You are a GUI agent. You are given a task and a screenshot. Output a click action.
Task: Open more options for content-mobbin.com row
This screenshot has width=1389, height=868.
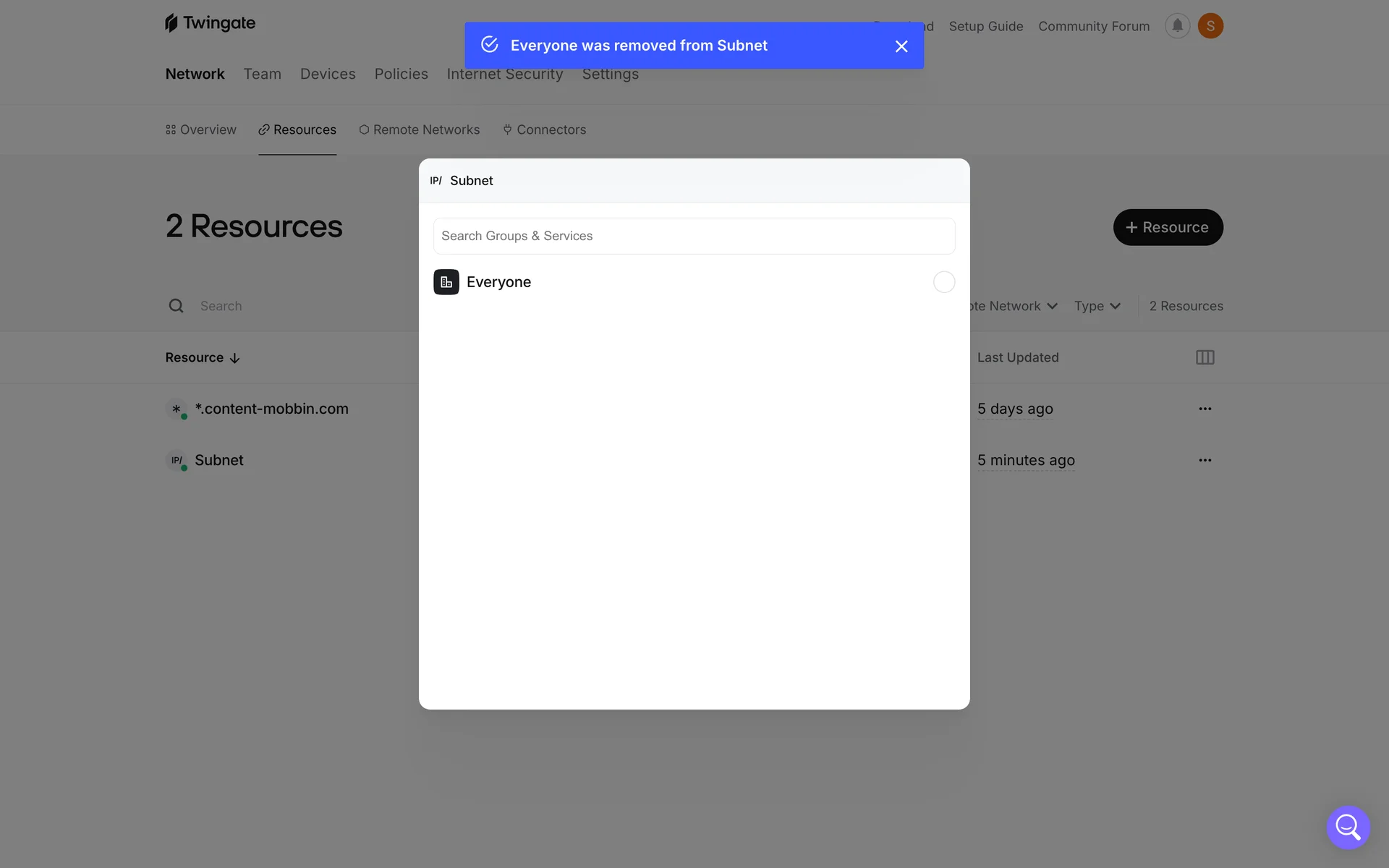point(1205,409)
